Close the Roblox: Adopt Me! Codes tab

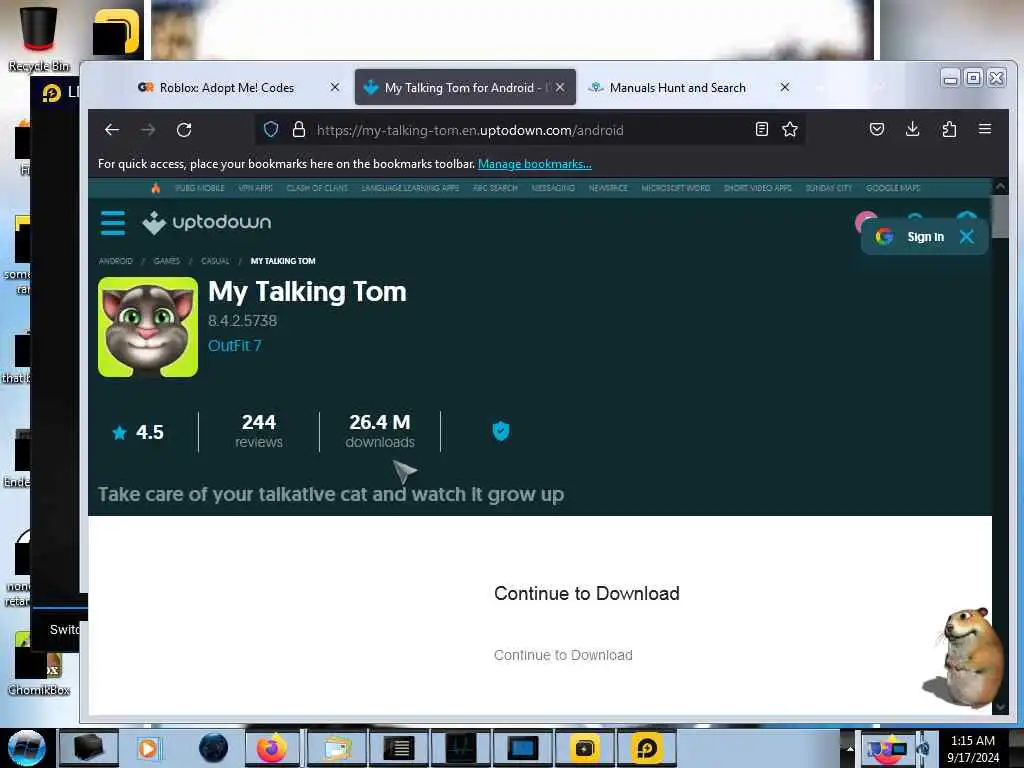(335, 87)
